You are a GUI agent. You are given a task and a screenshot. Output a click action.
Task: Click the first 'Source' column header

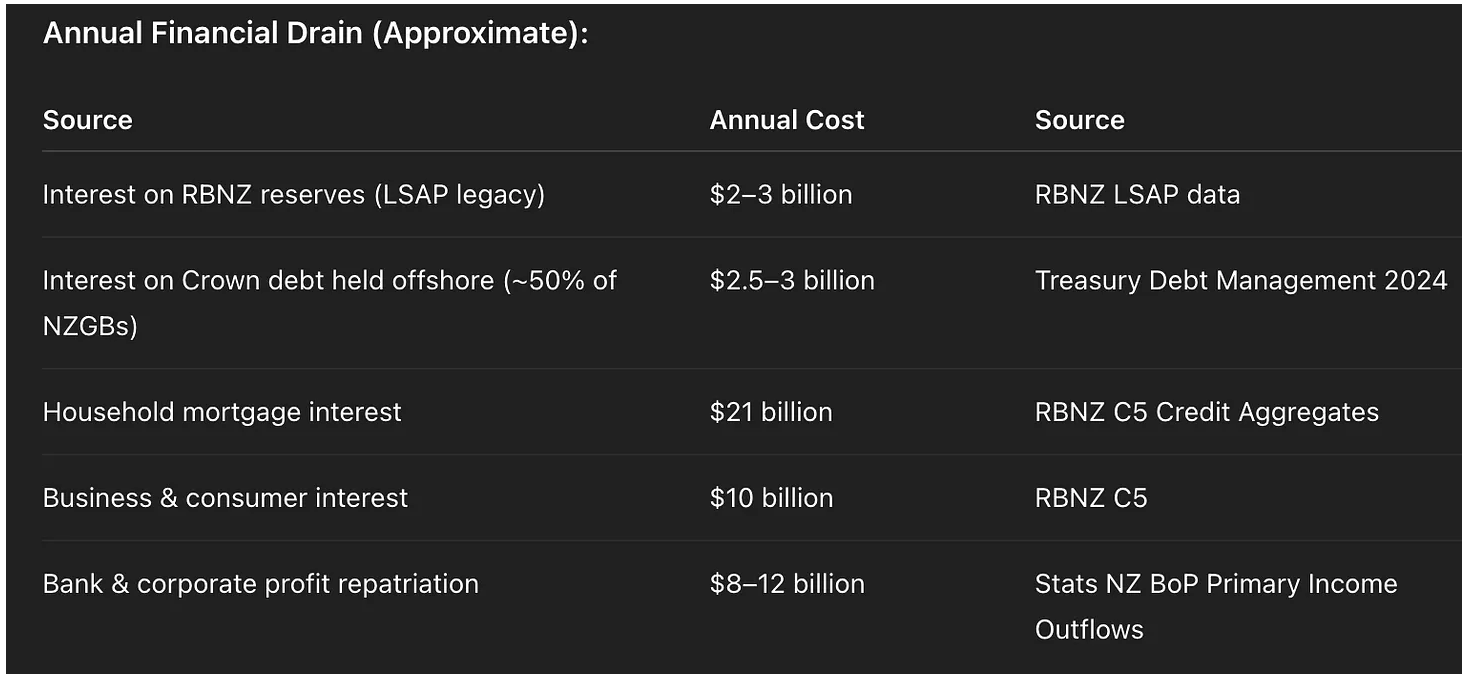coord(88,120)
